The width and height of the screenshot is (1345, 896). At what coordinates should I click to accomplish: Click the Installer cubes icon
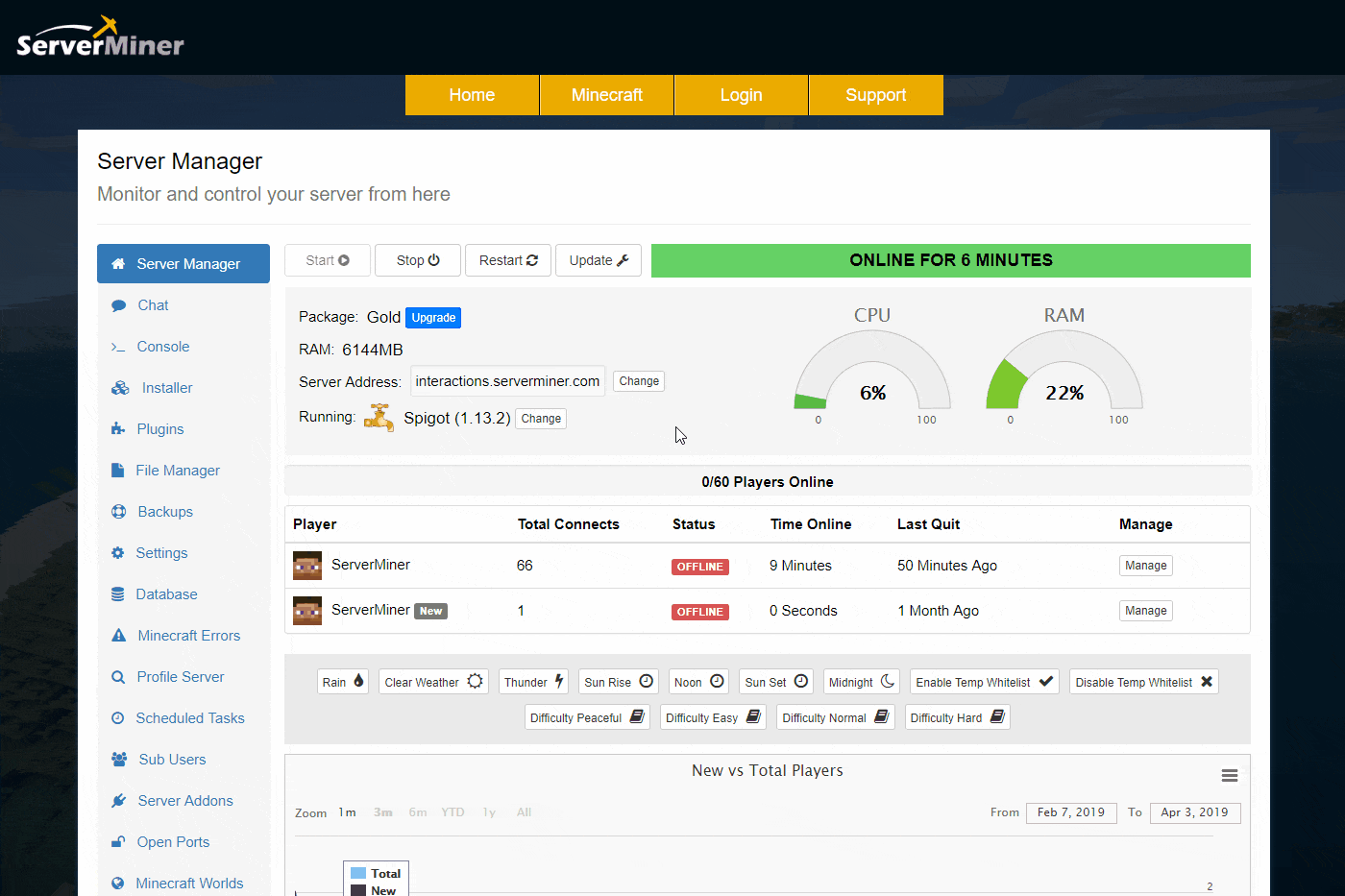[120, 388]
